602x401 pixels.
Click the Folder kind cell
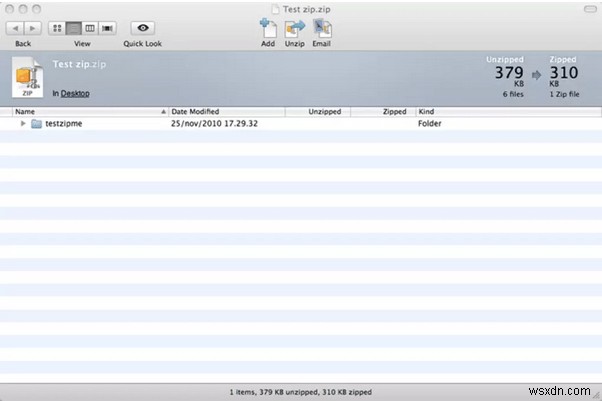(430, 124)
